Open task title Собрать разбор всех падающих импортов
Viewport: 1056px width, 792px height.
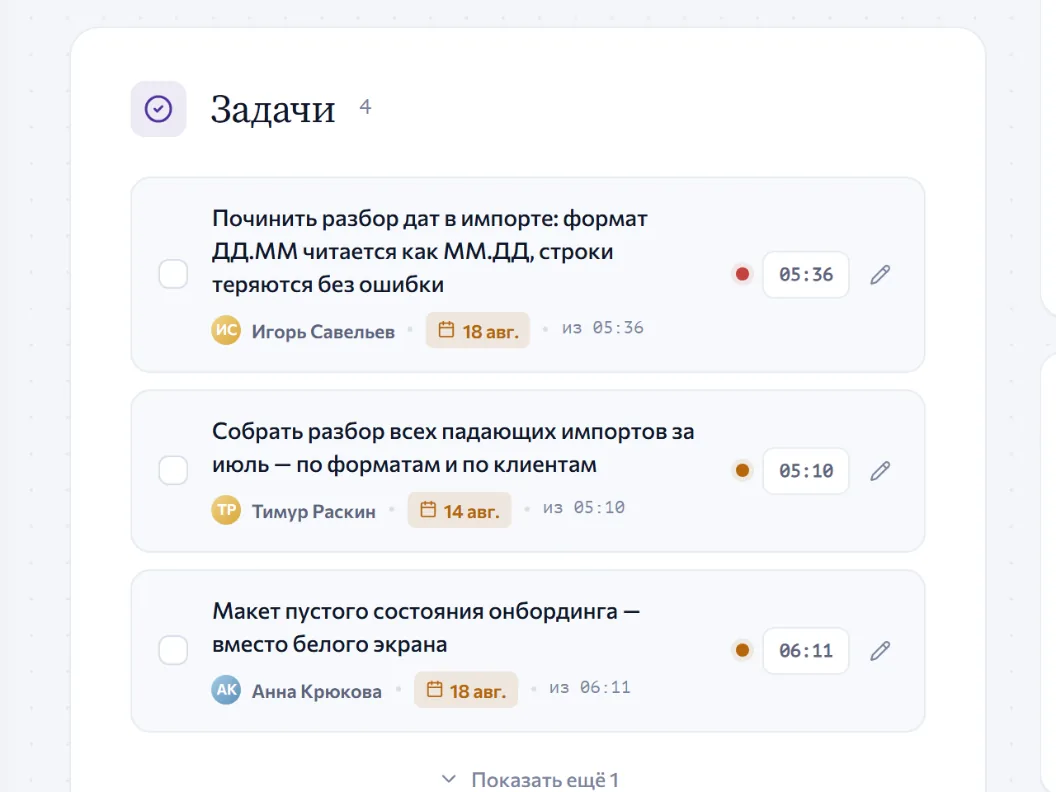point(453,448)
